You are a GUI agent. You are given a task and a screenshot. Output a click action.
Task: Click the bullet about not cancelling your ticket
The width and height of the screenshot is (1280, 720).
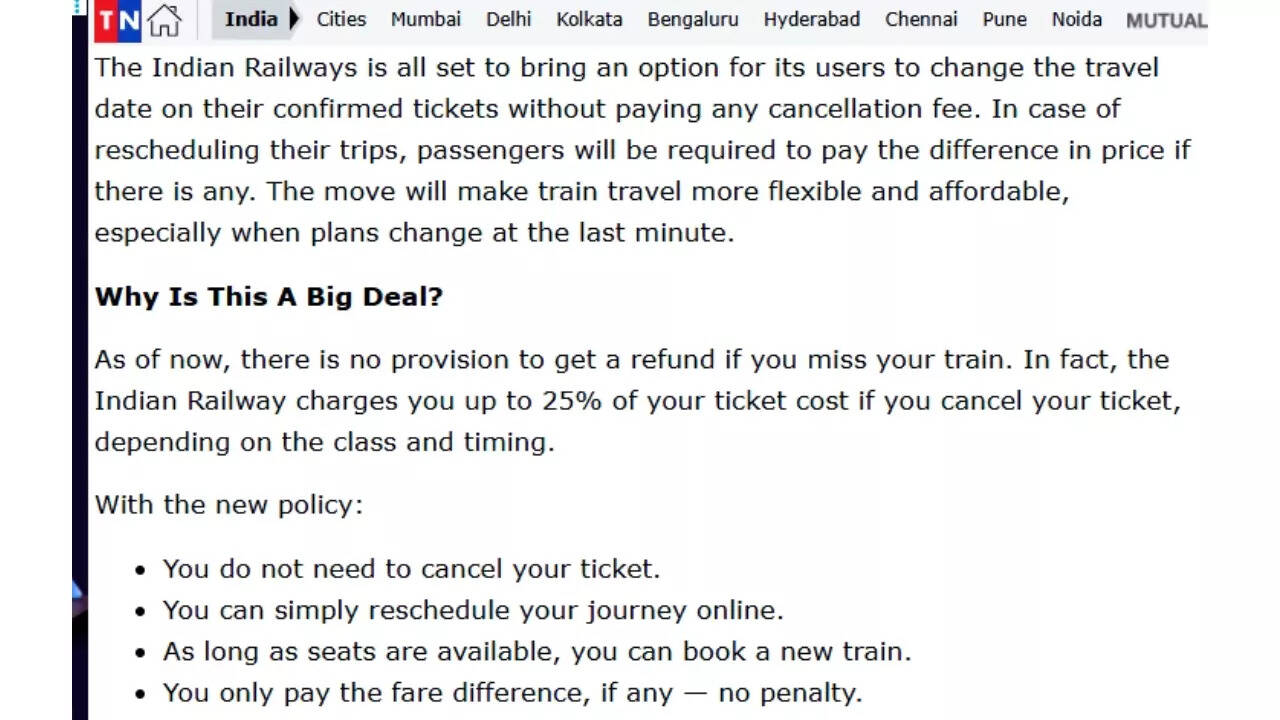pyautogui.click(x=411, y=569)
